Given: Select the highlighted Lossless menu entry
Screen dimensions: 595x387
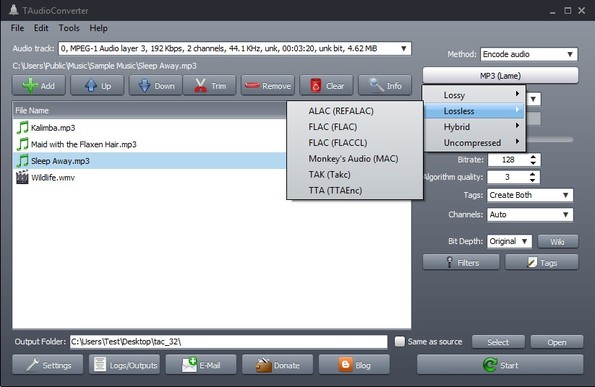Looking at the screenshot, I should [x=474, y=111].
